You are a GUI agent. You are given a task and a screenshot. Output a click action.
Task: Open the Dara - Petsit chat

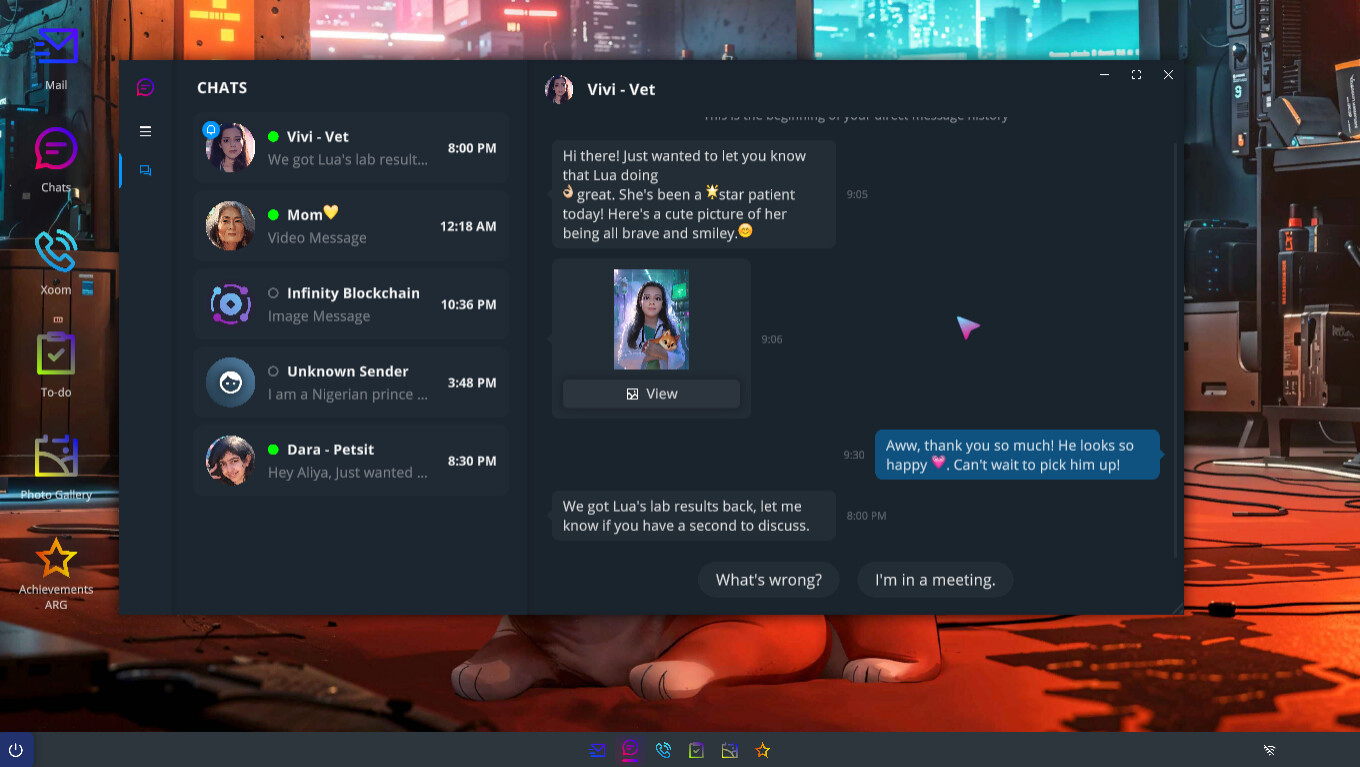pyautogui.click(x=351, y=461)
